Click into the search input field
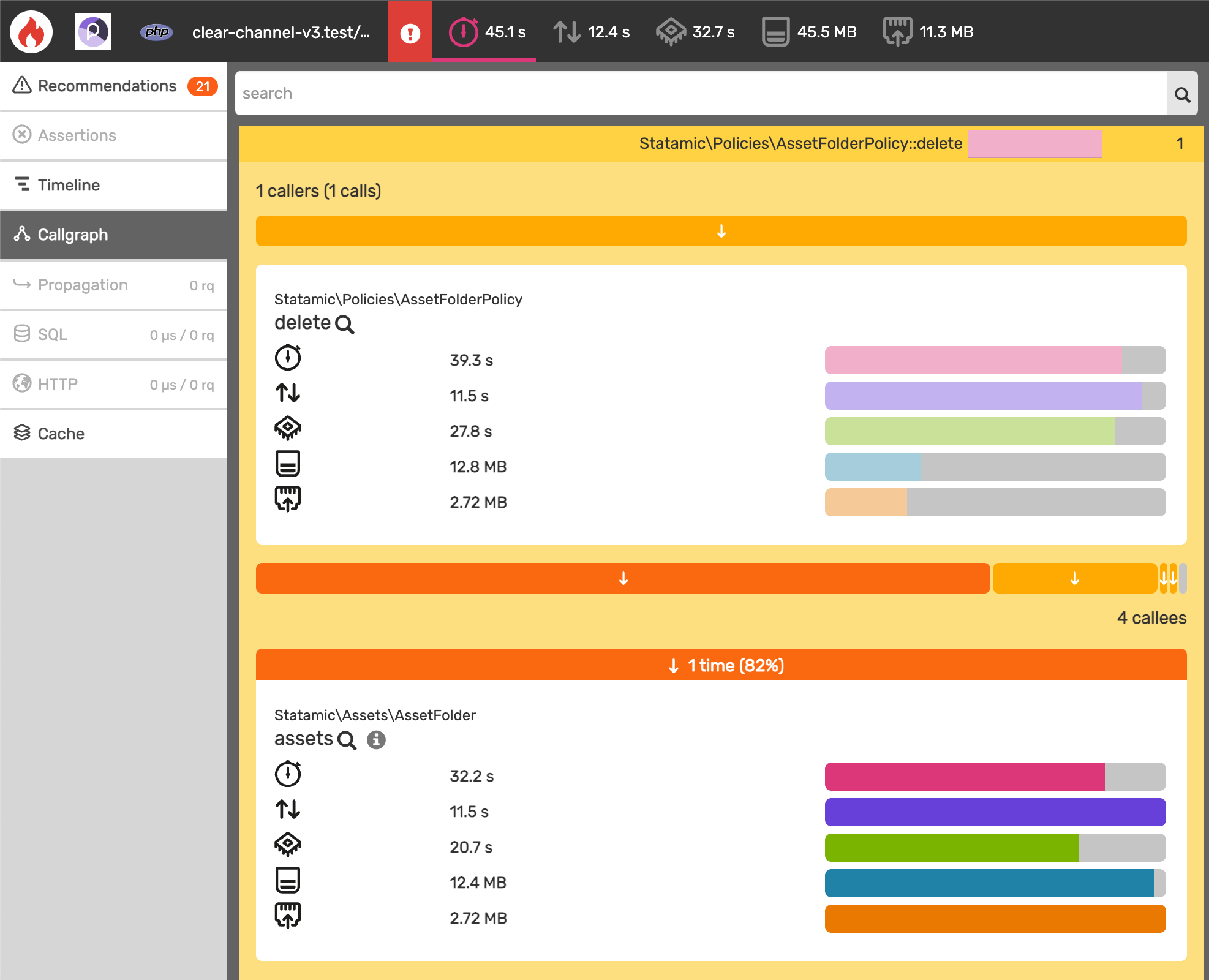This screenshot has width=1209, height=980. pyautogui.click(x=674, y=93)
